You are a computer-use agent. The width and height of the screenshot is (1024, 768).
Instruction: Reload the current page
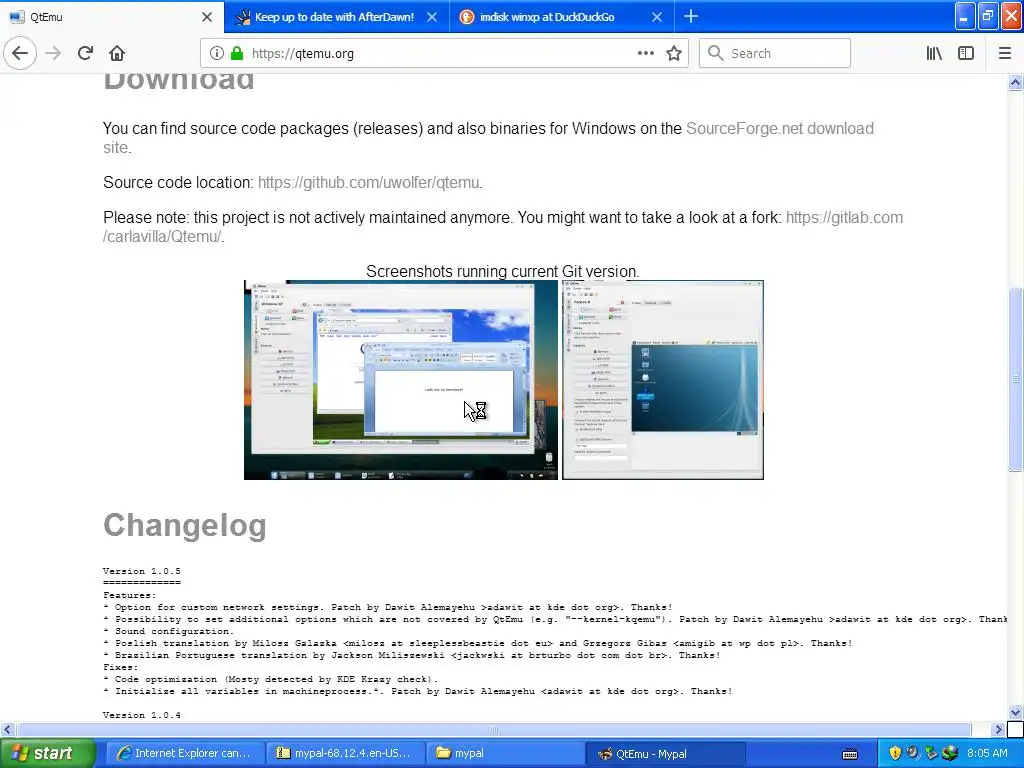(x=85, y=53)
